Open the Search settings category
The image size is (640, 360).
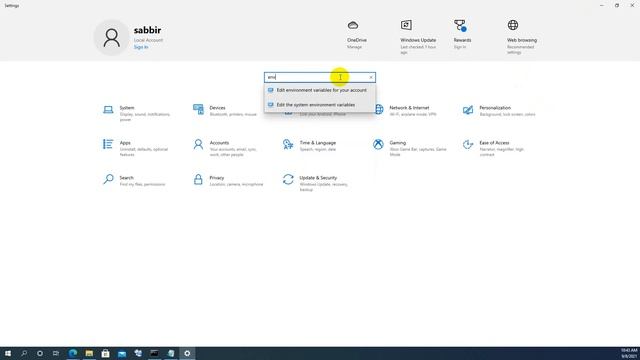[x=134, y=180]
